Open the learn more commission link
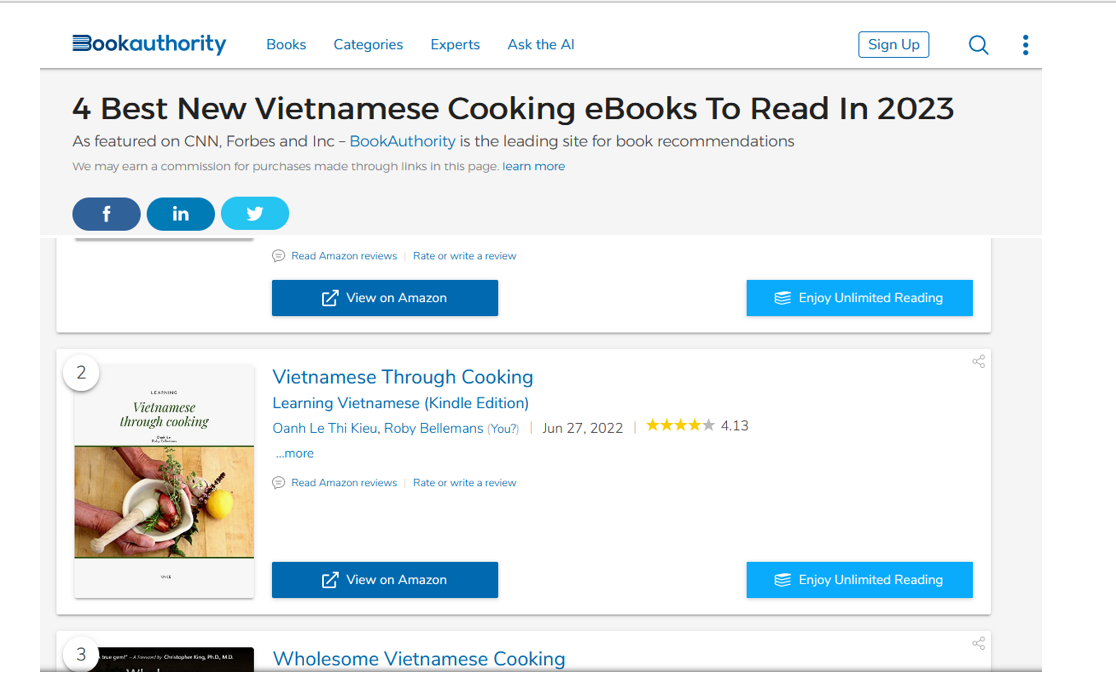1116x673 pixels. pyautogui.click(x=534, y=166)
